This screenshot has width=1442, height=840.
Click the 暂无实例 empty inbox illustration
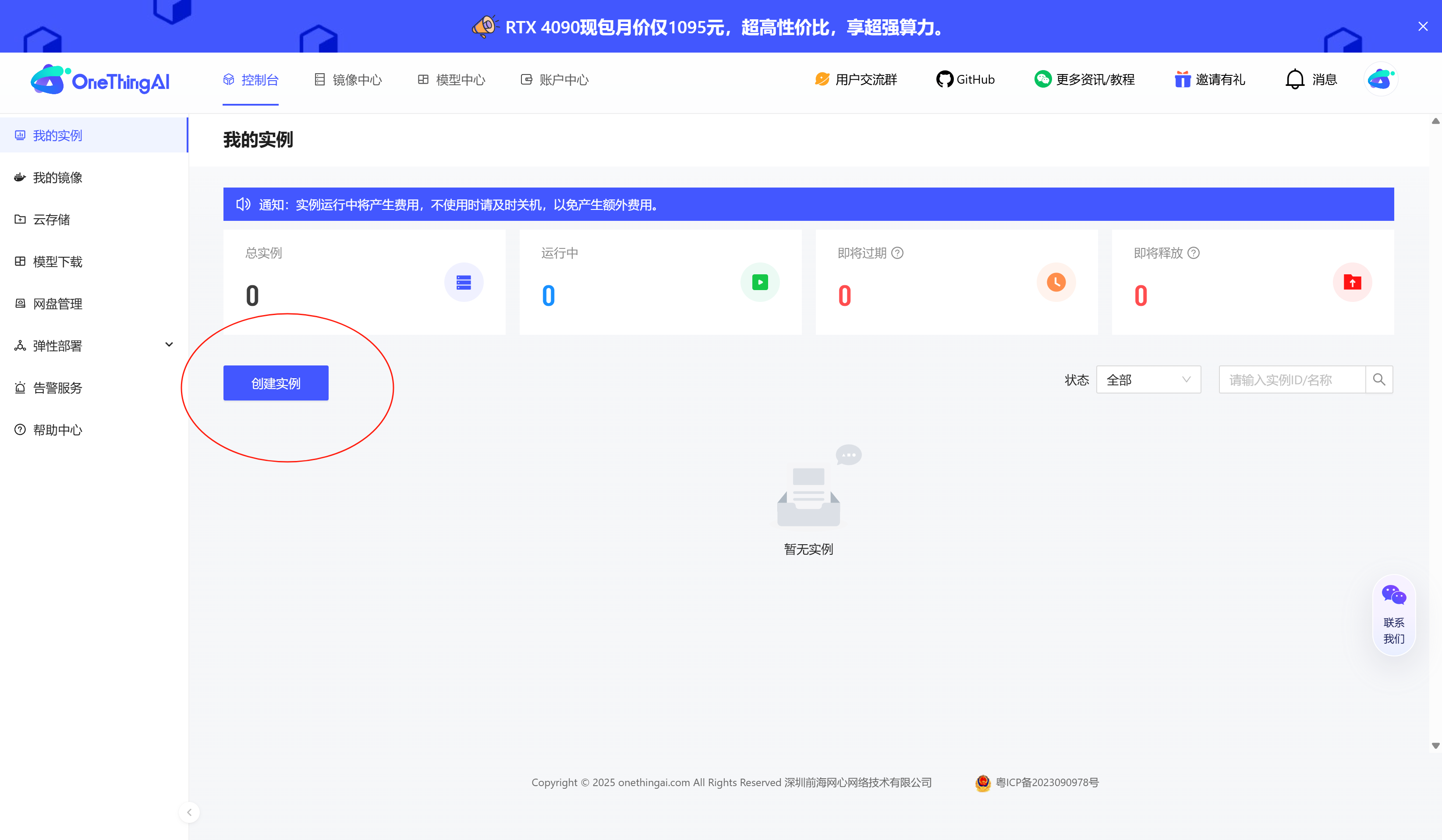819,485
